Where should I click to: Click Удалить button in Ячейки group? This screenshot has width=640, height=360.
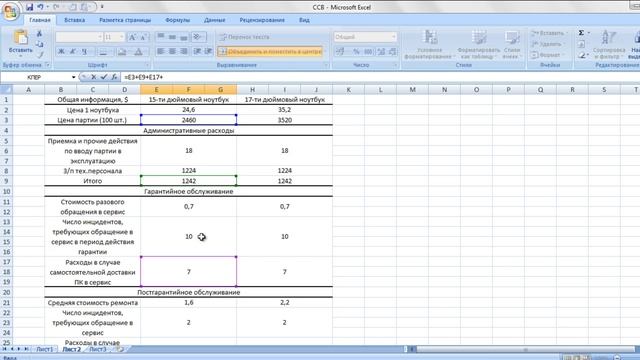(x=548, y=44)
